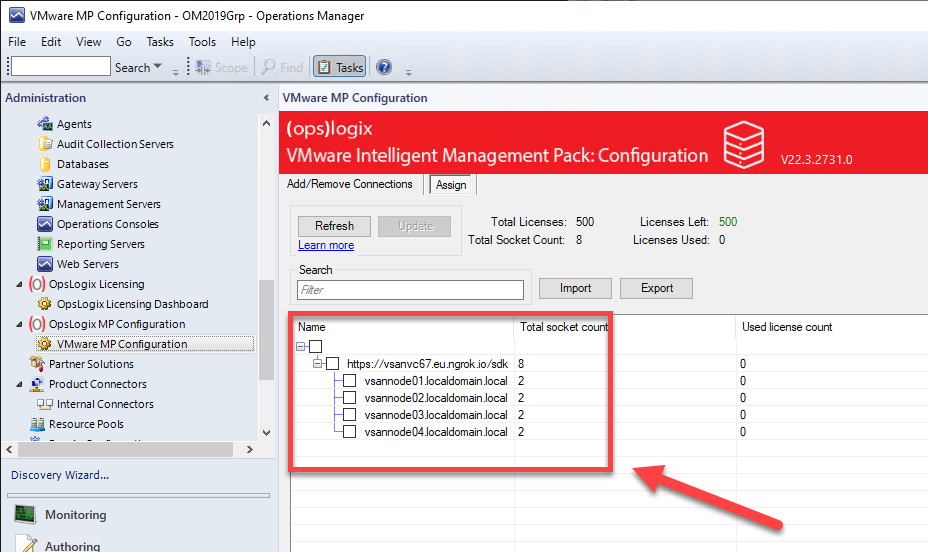Click the toolbar search text box
928x552 pixels.
61,66
